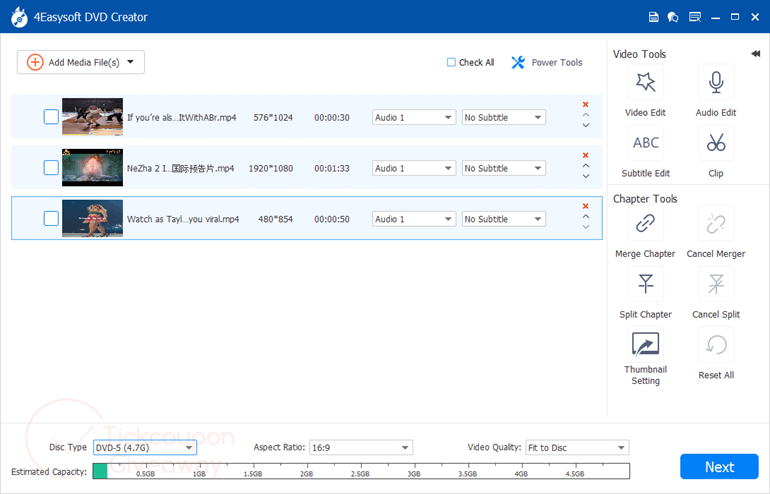770x494 pixels.
Task: Move NeZha 2 file up with arrow
Action: (586, 165)
